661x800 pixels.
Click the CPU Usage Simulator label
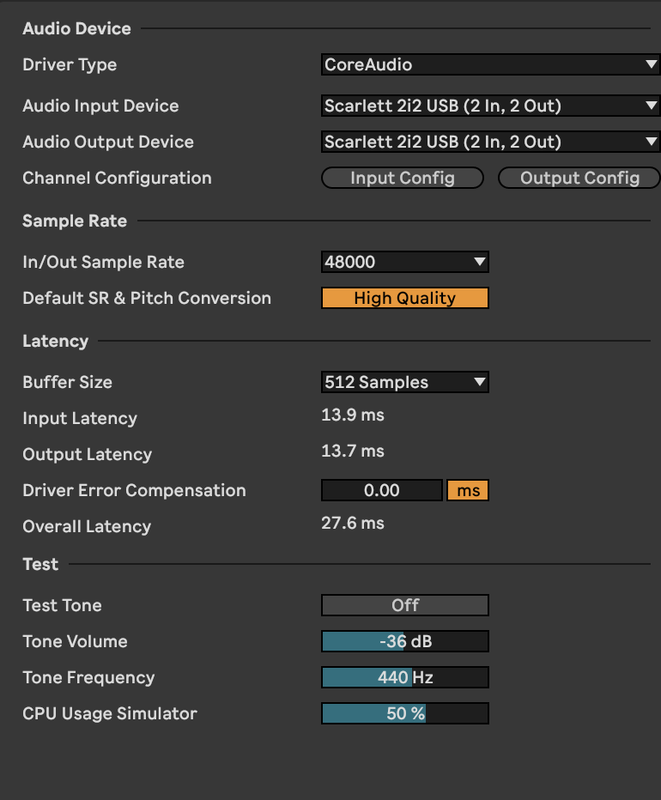pyautogui.click(x=110, y=713)
